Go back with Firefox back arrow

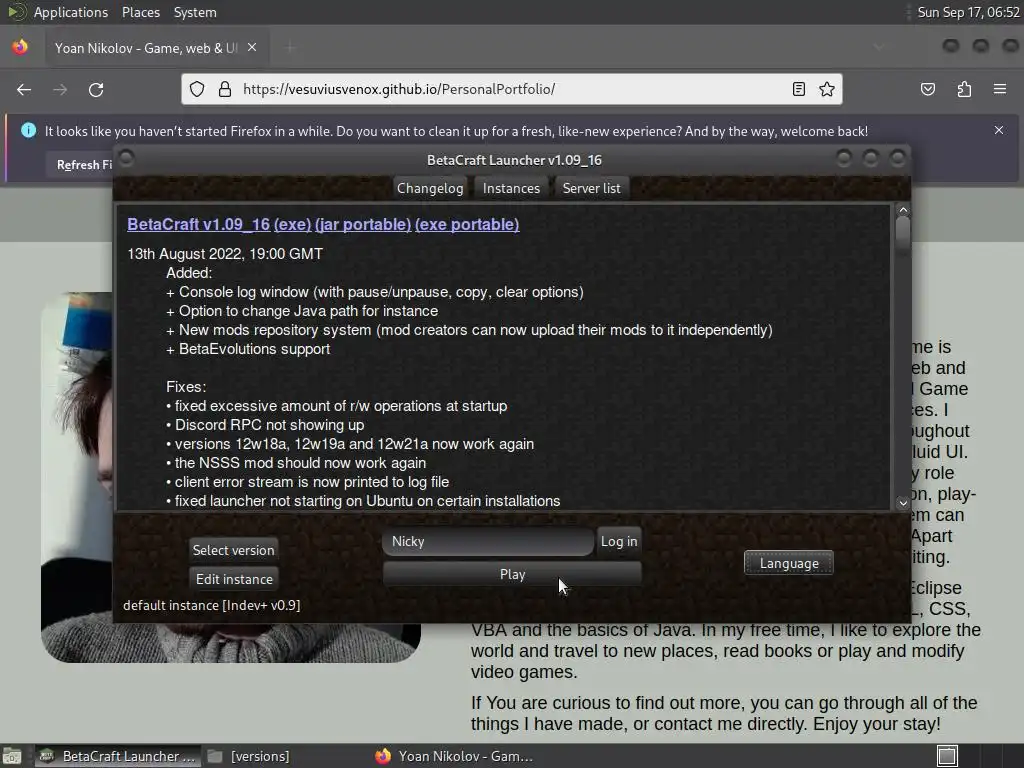(x=24, y=89)
